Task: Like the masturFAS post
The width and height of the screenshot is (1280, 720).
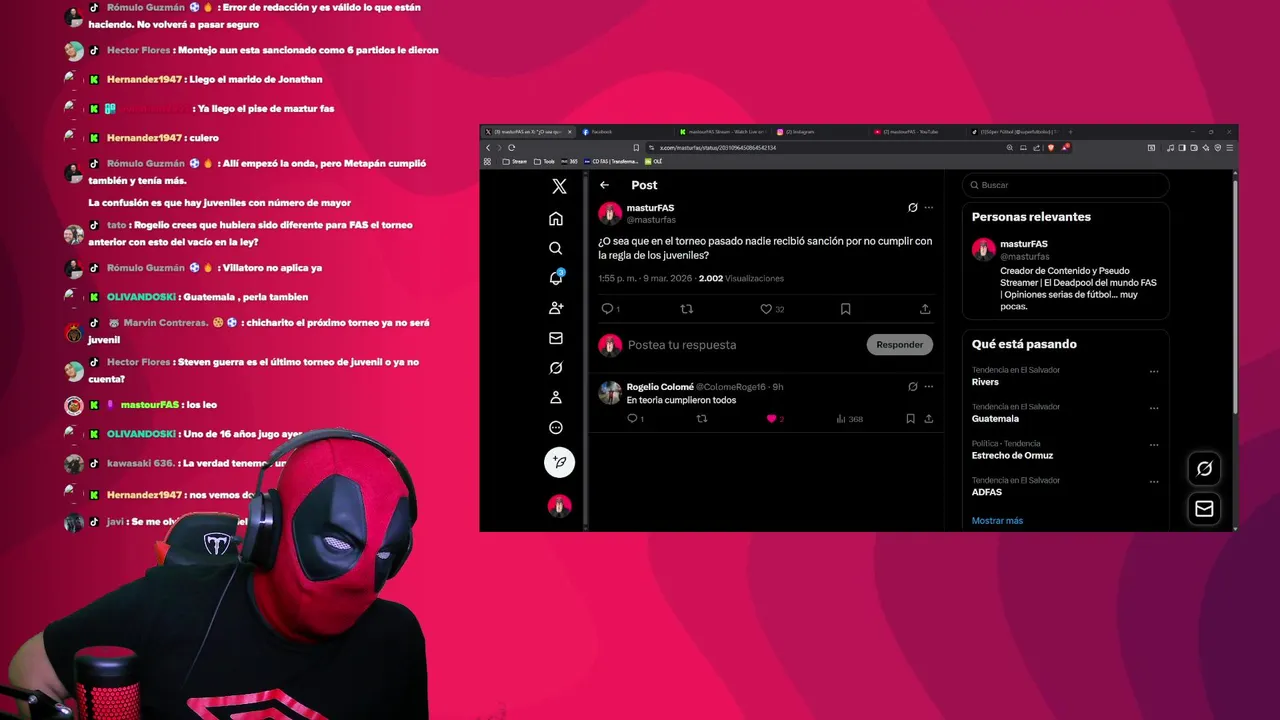Action: [x=766, y=309]
